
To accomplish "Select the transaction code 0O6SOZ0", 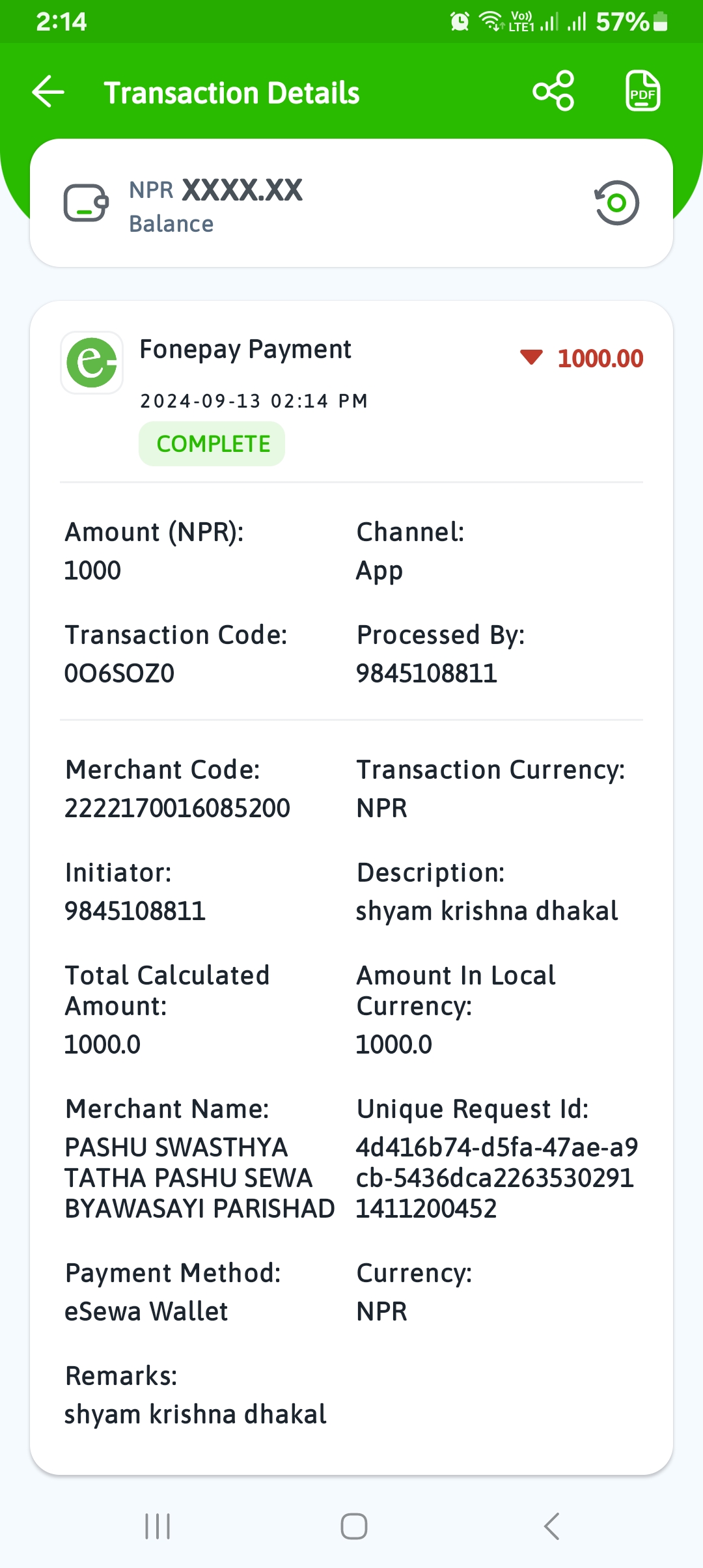I will (x=120, y=673).
